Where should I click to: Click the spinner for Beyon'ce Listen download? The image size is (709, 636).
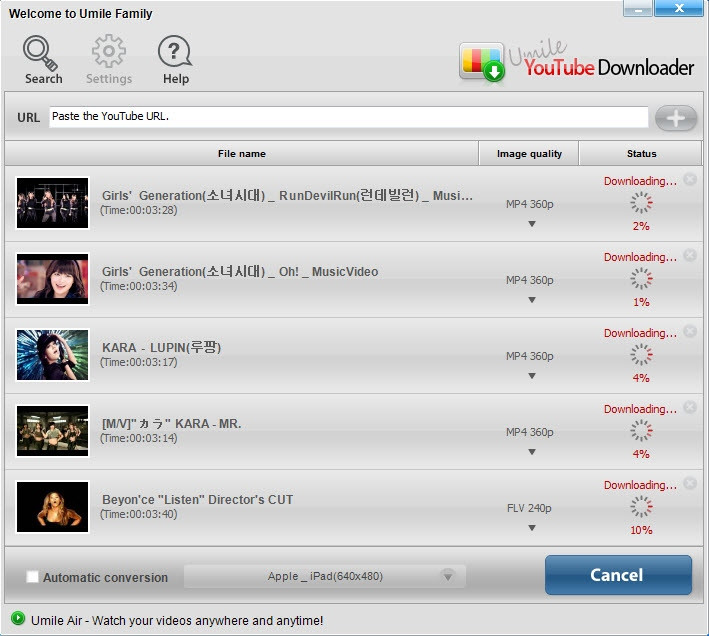pos(641,506)
